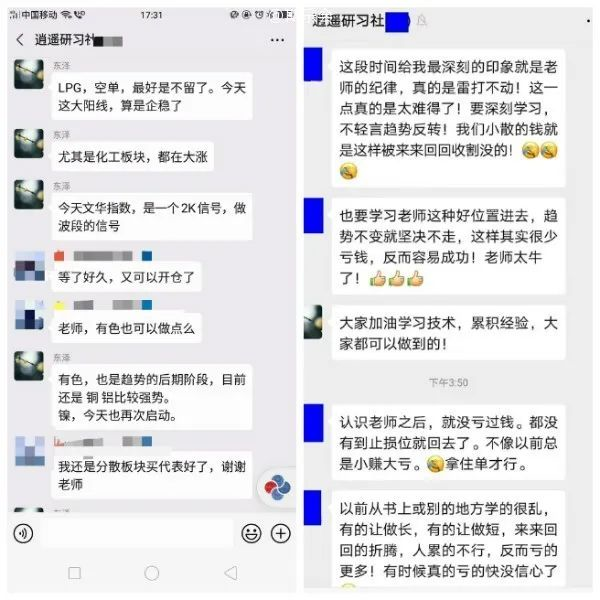The height and width of the screenshot is (600, 600).
Task: Tap the voice input icon
Action: (x=23, y=533)
